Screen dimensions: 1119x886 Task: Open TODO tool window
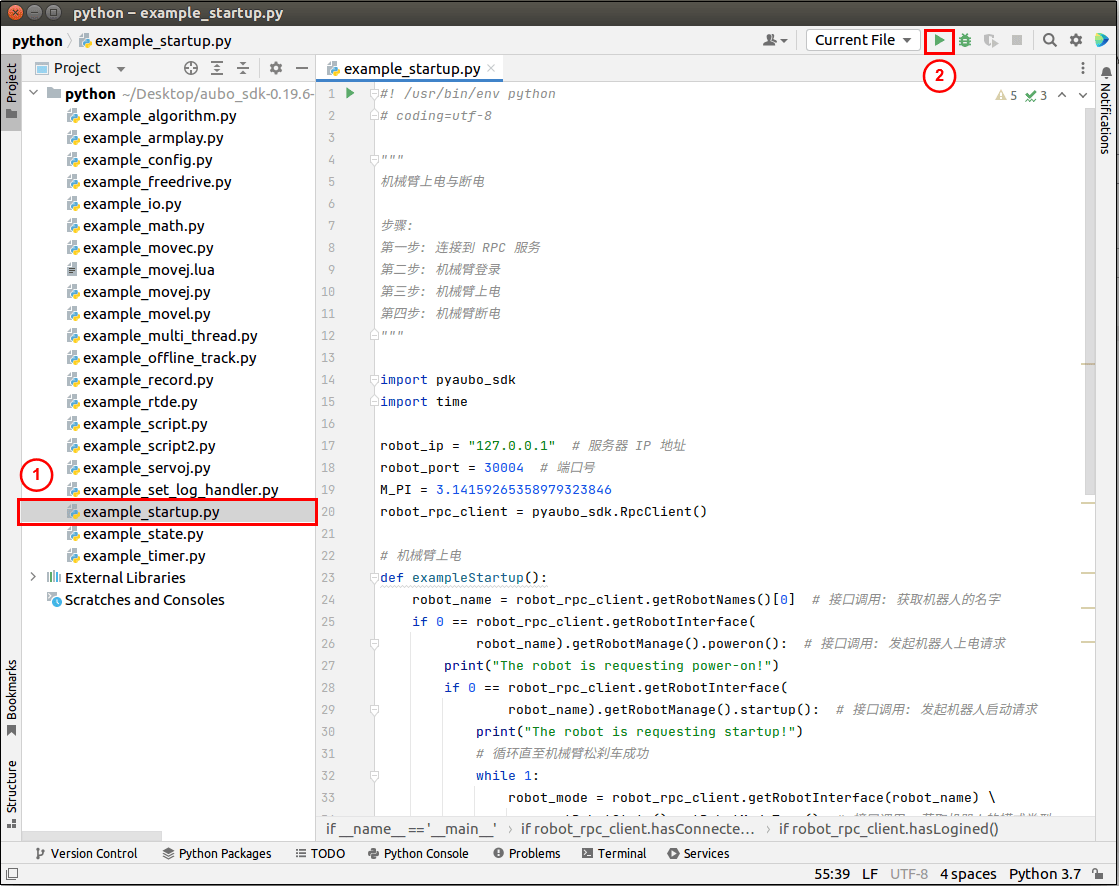[320, 853]
